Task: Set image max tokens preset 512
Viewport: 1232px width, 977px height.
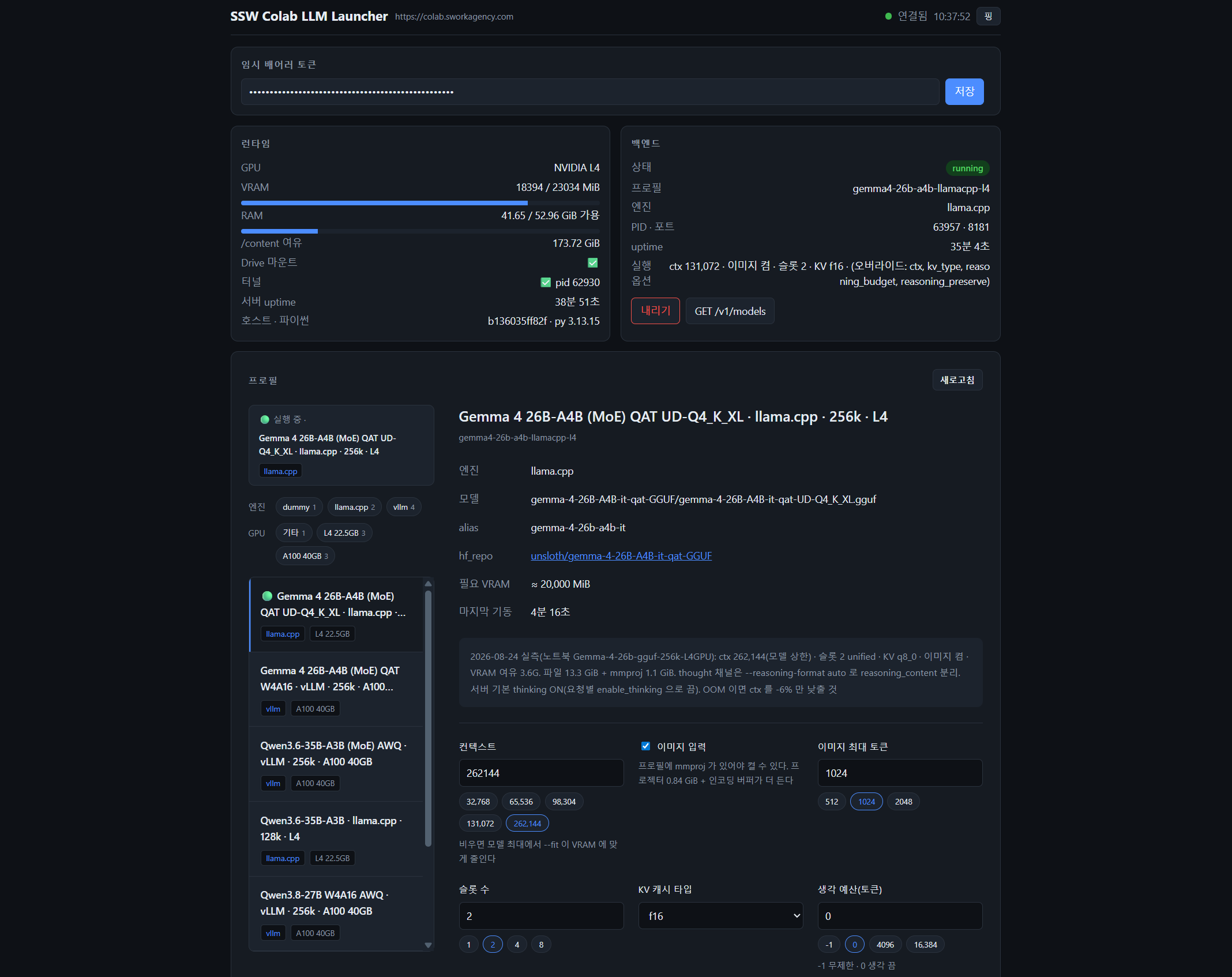Action: tap(832, 802)
